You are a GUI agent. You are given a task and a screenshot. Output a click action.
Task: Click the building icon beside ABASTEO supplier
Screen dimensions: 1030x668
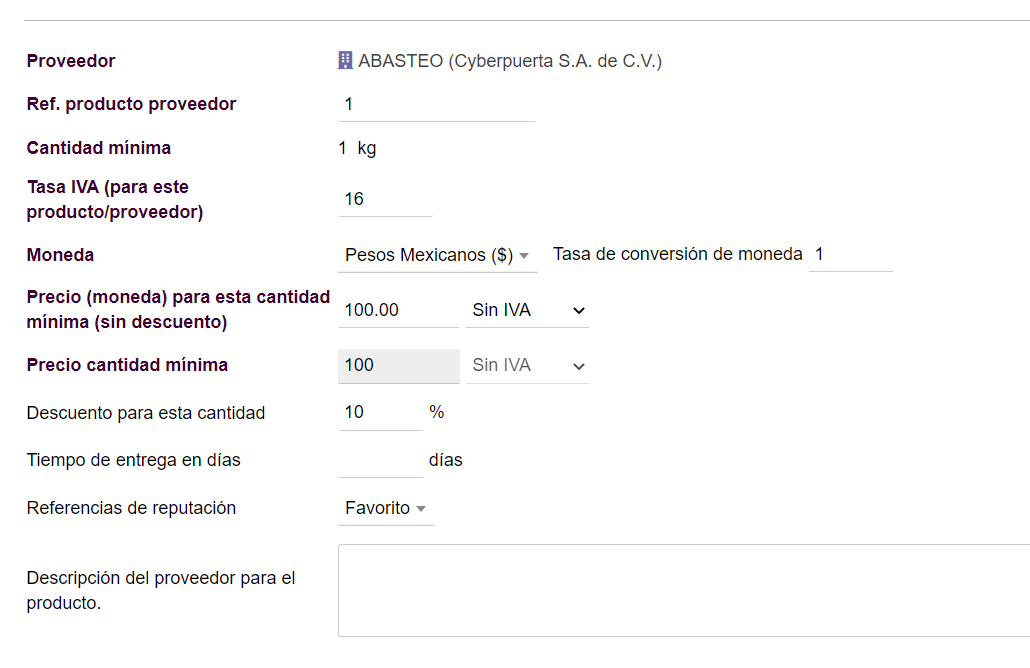pyautogui.click(x=345, y=60)
